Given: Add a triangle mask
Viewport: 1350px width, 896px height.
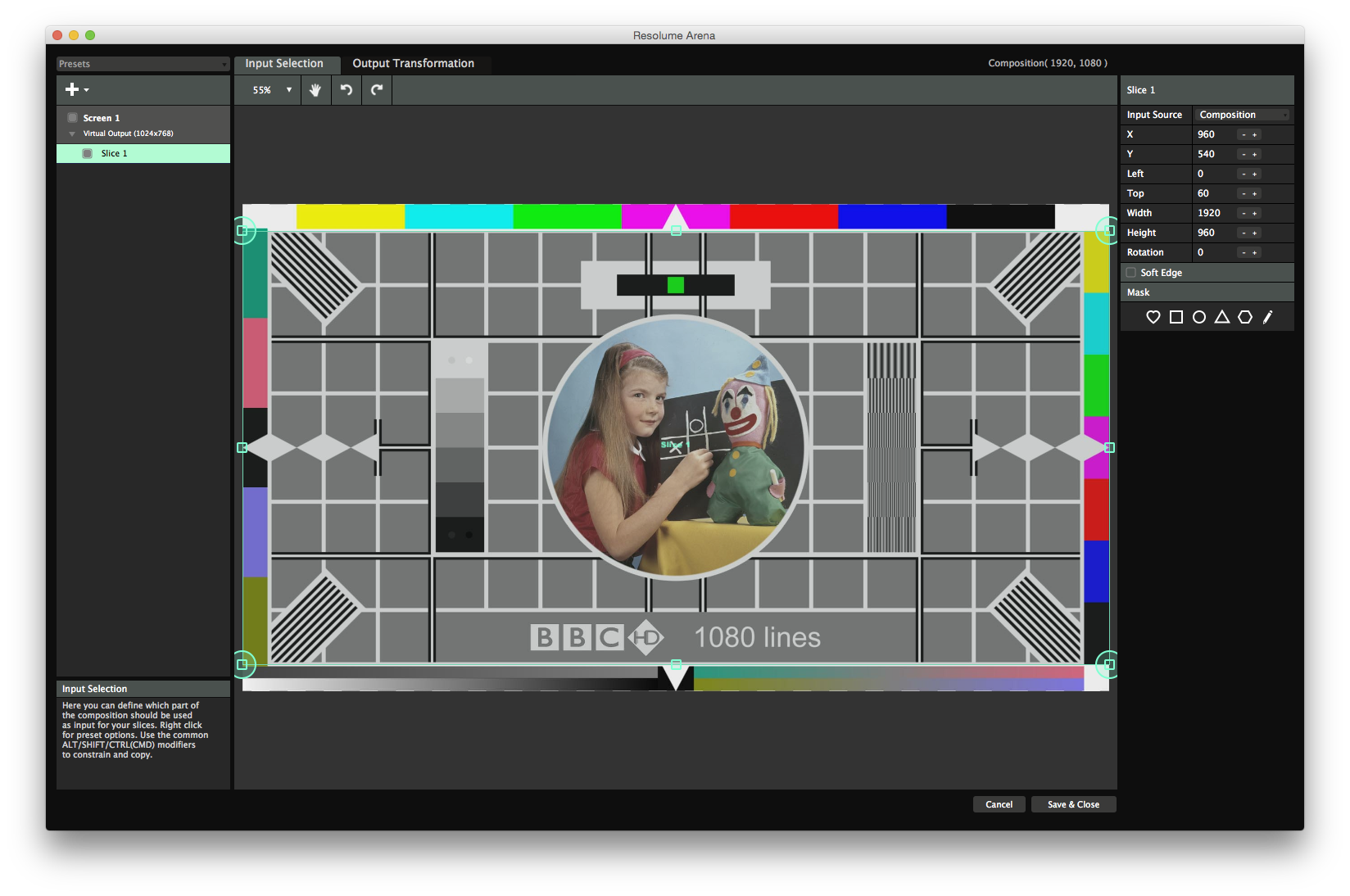Looking at the screenshot, I should (x=1222, y=317).
